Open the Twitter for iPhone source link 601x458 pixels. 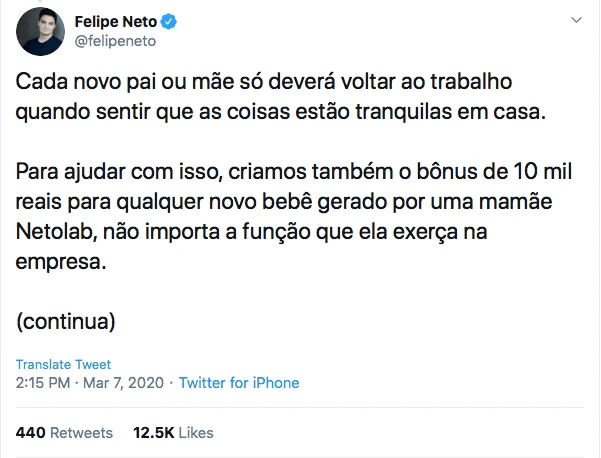(239, 383)
